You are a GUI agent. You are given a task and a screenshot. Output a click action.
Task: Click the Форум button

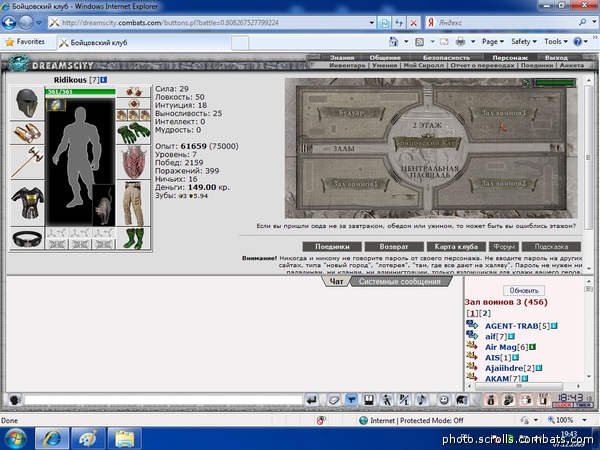(x=504, y=247)
